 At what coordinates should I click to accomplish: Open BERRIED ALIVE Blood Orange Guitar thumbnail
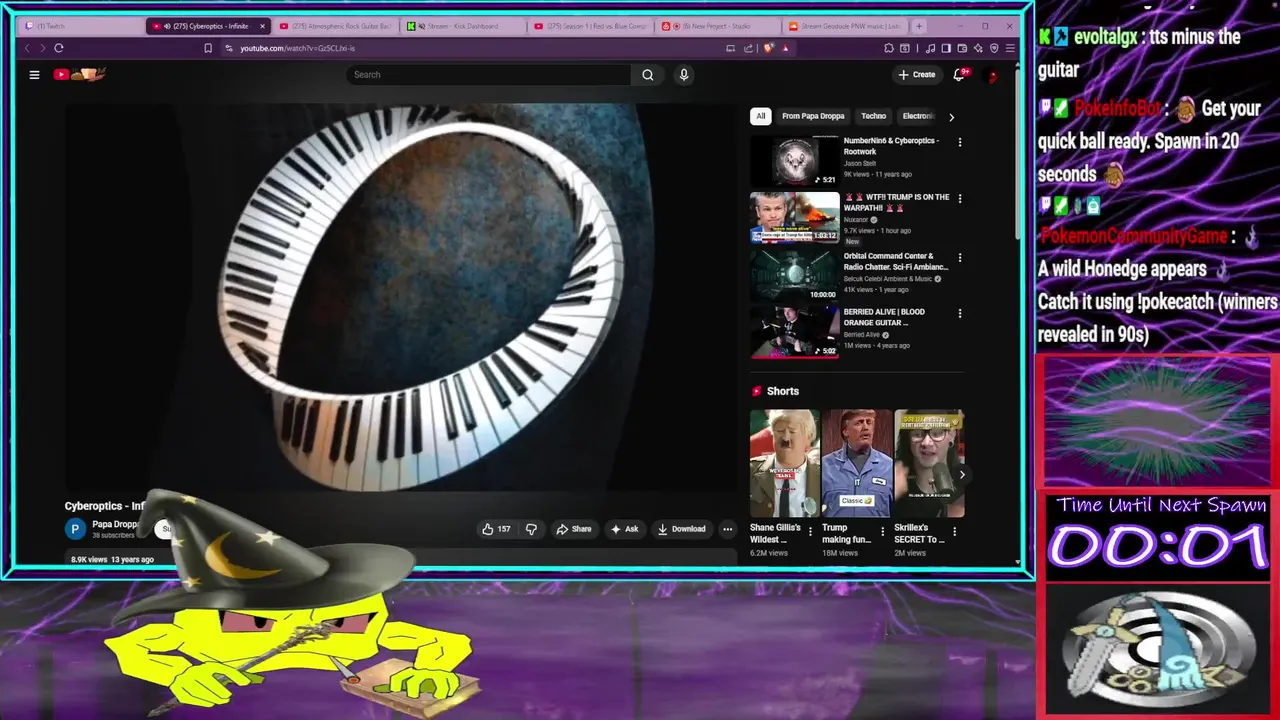[x=795, y=332]
